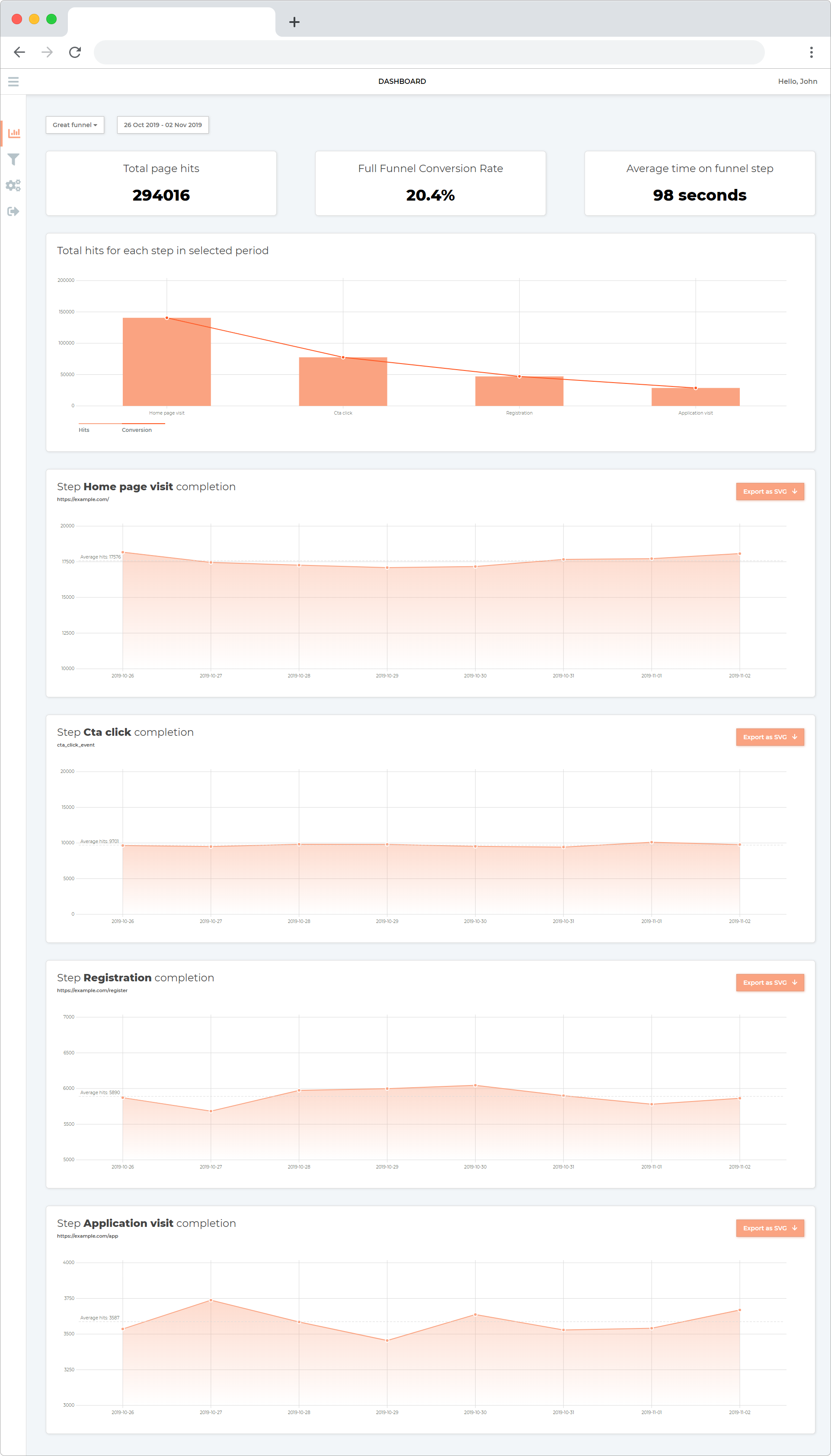Toggle the Conversion series in the funnel legend
The image size is (831, 1456).
pyautogui.click(x=137, y=430)
